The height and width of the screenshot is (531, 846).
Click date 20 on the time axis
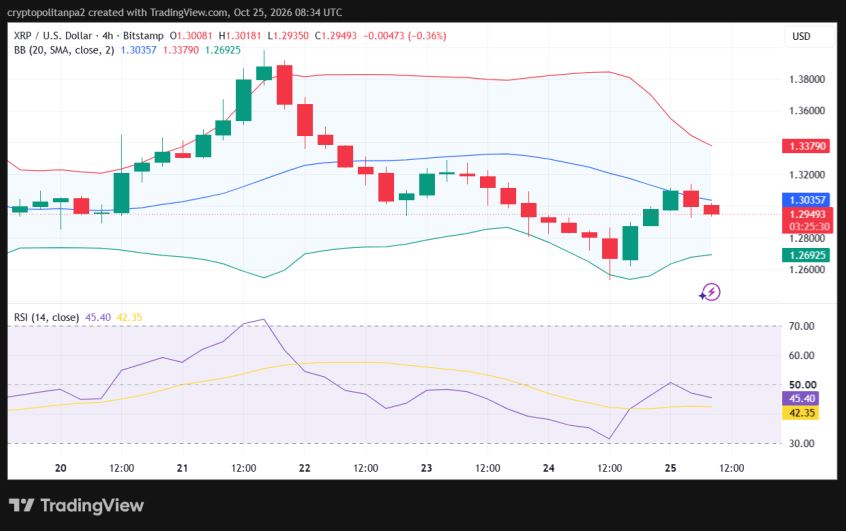pos(60,468)
